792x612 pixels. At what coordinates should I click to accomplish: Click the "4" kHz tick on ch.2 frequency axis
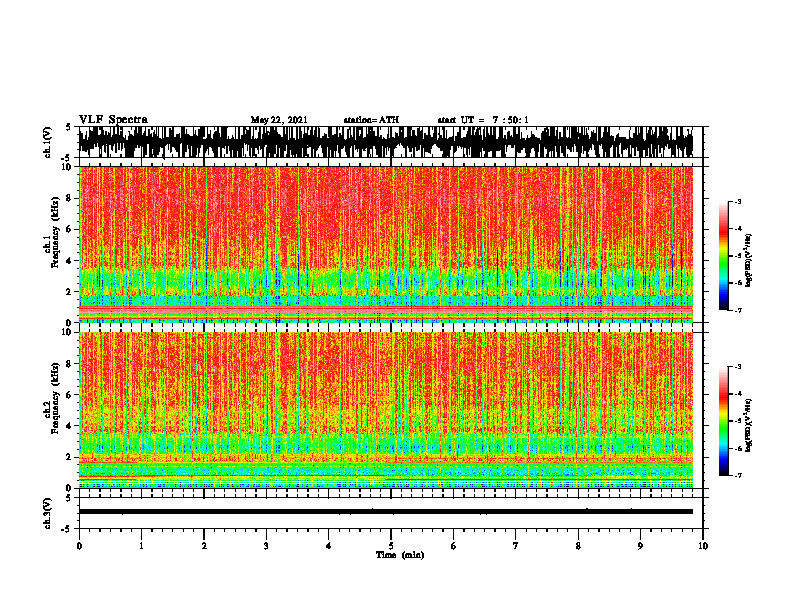[x=69, y=426]
